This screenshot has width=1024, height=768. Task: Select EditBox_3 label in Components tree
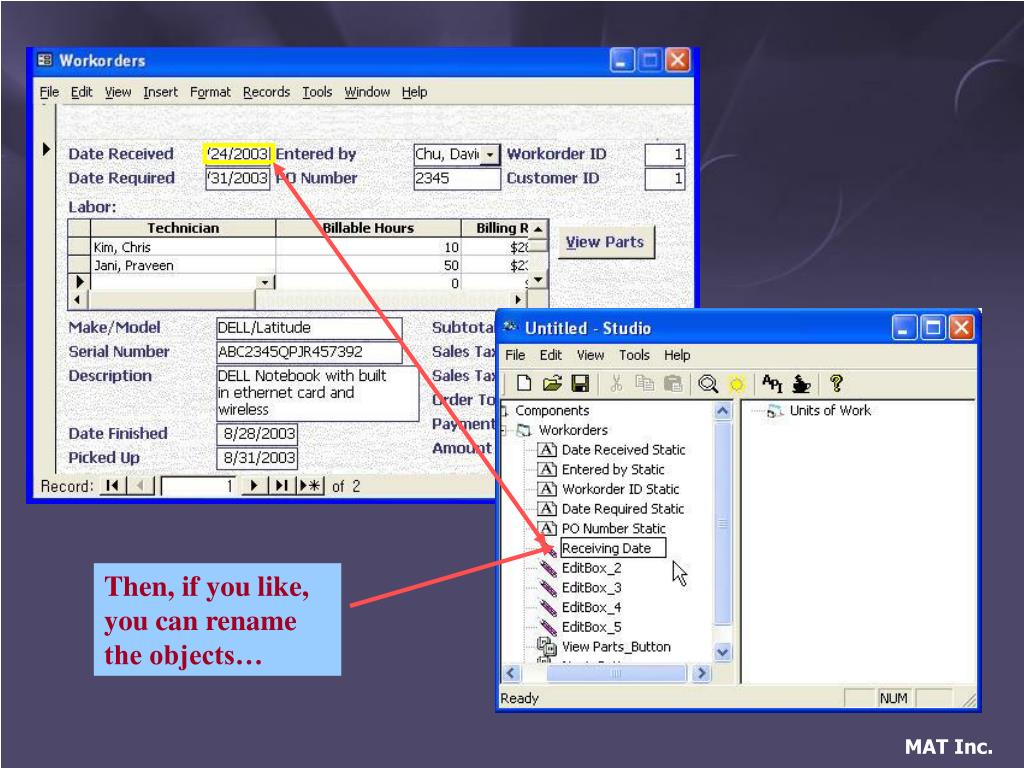point(592,588)
